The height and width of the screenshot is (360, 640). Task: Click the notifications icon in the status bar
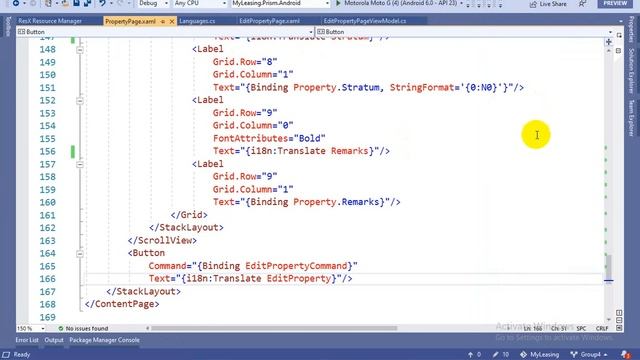click(625, 354)
